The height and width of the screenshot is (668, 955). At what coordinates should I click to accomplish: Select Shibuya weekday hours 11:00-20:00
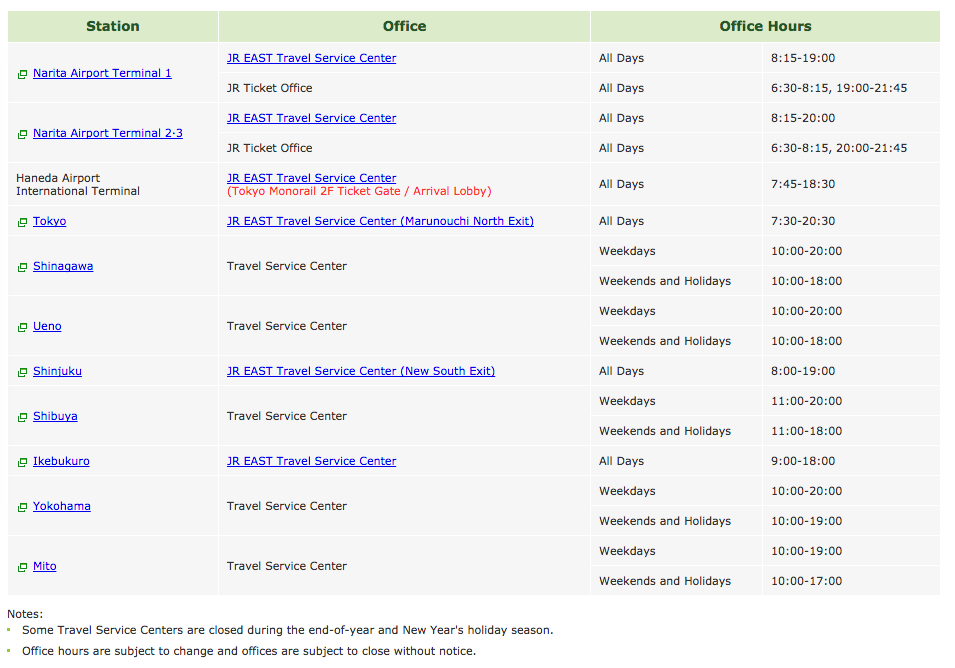(806, 401)
